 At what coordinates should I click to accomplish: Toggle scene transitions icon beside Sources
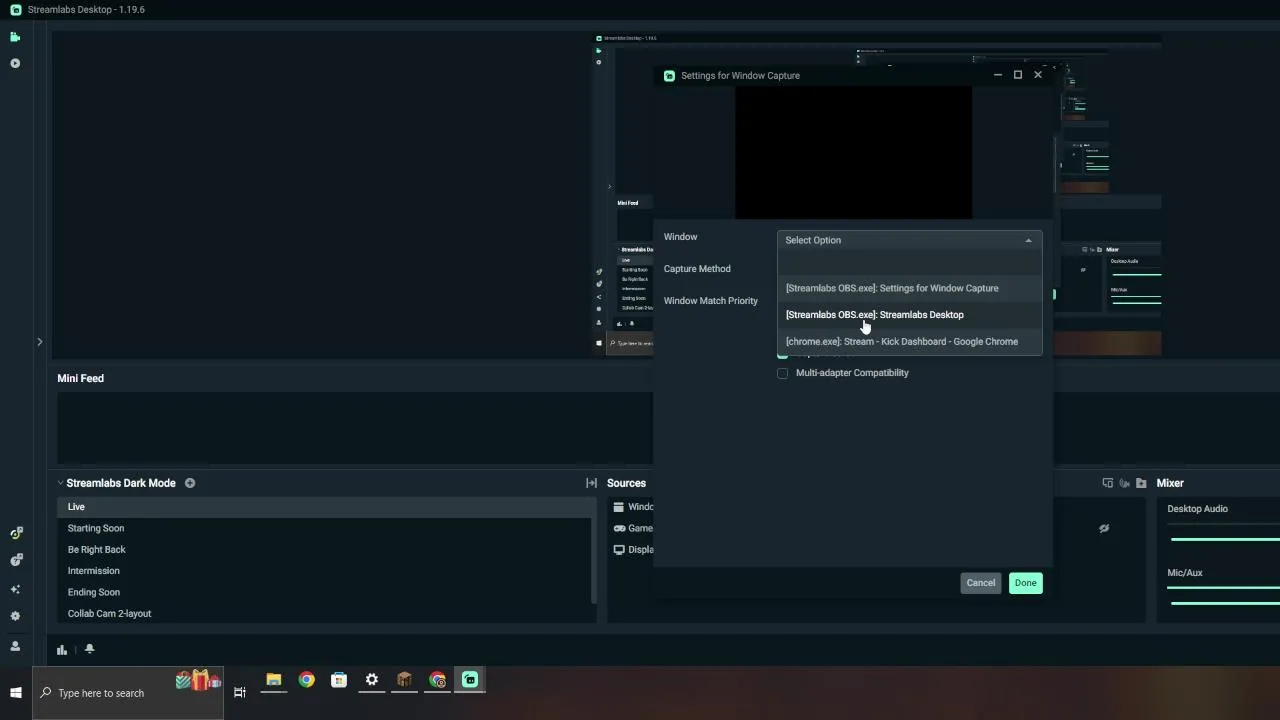coord(591,483)
